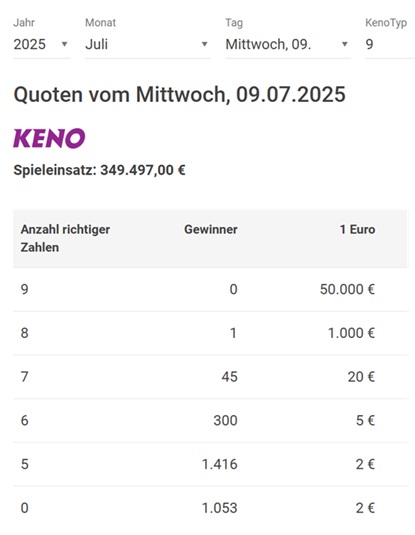Open the Tag dropdown arrow

[x=345, y=44]
